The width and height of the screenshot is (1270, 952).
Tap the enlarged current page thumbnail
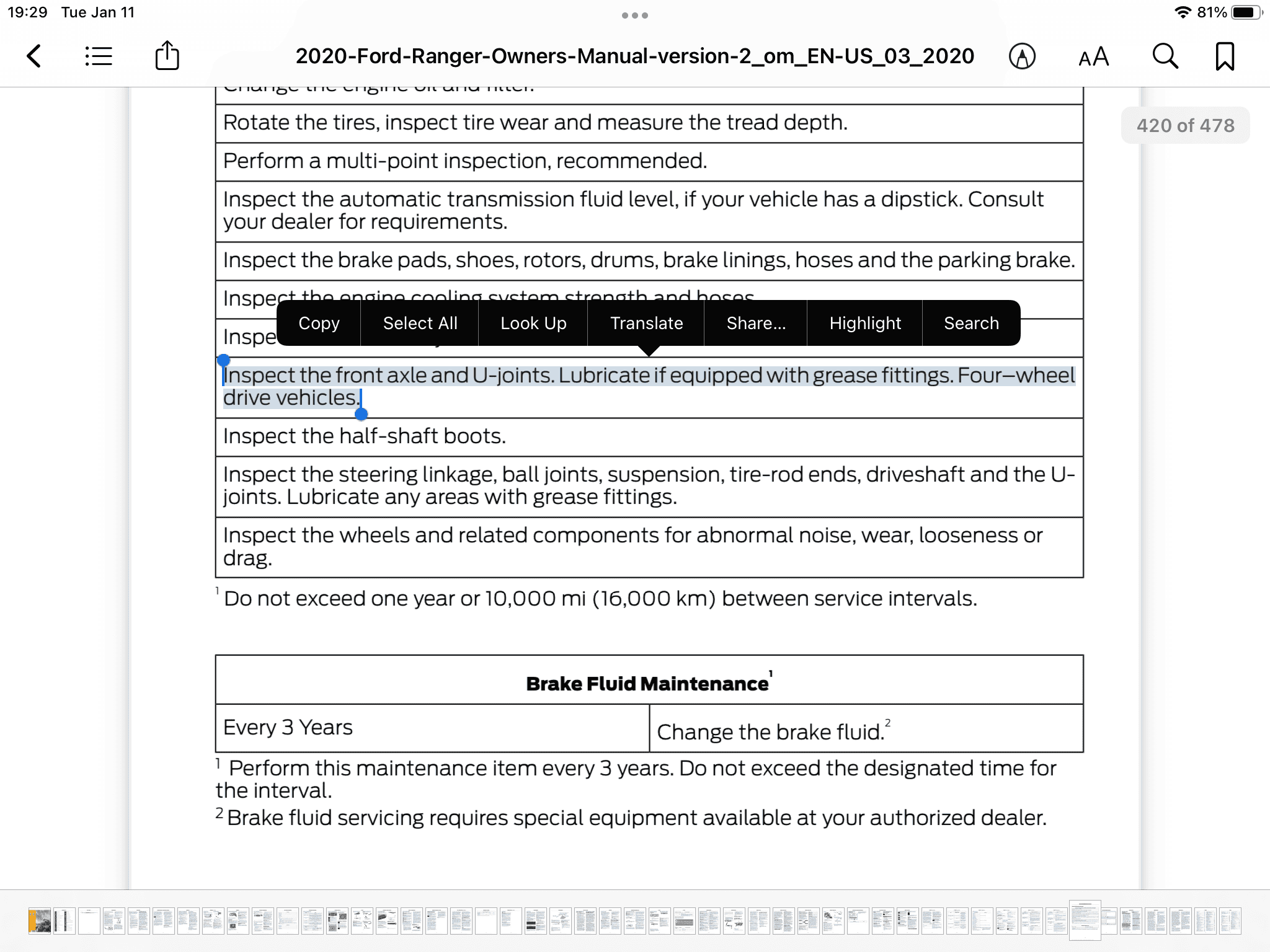[x=1085, y=920]
